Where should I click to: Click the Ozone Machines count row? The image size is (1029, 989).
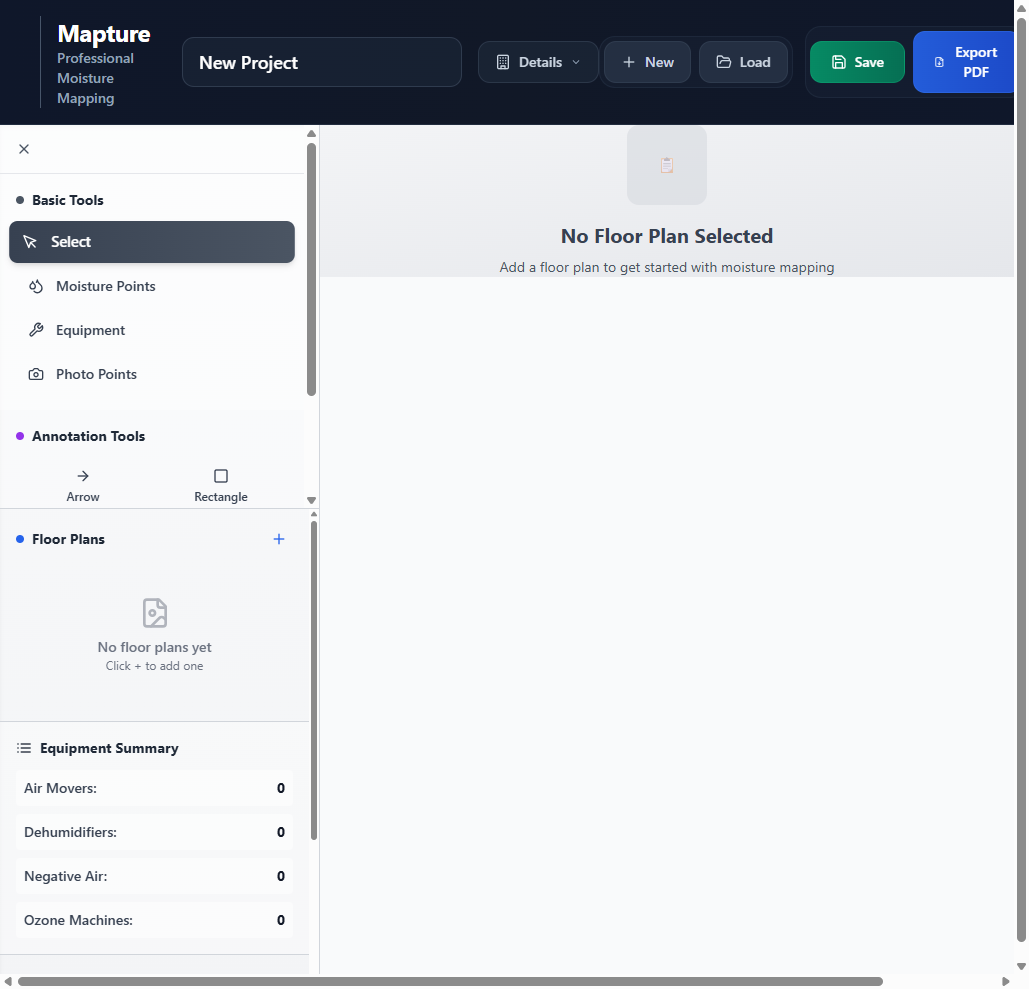click(x=154, y=920)
